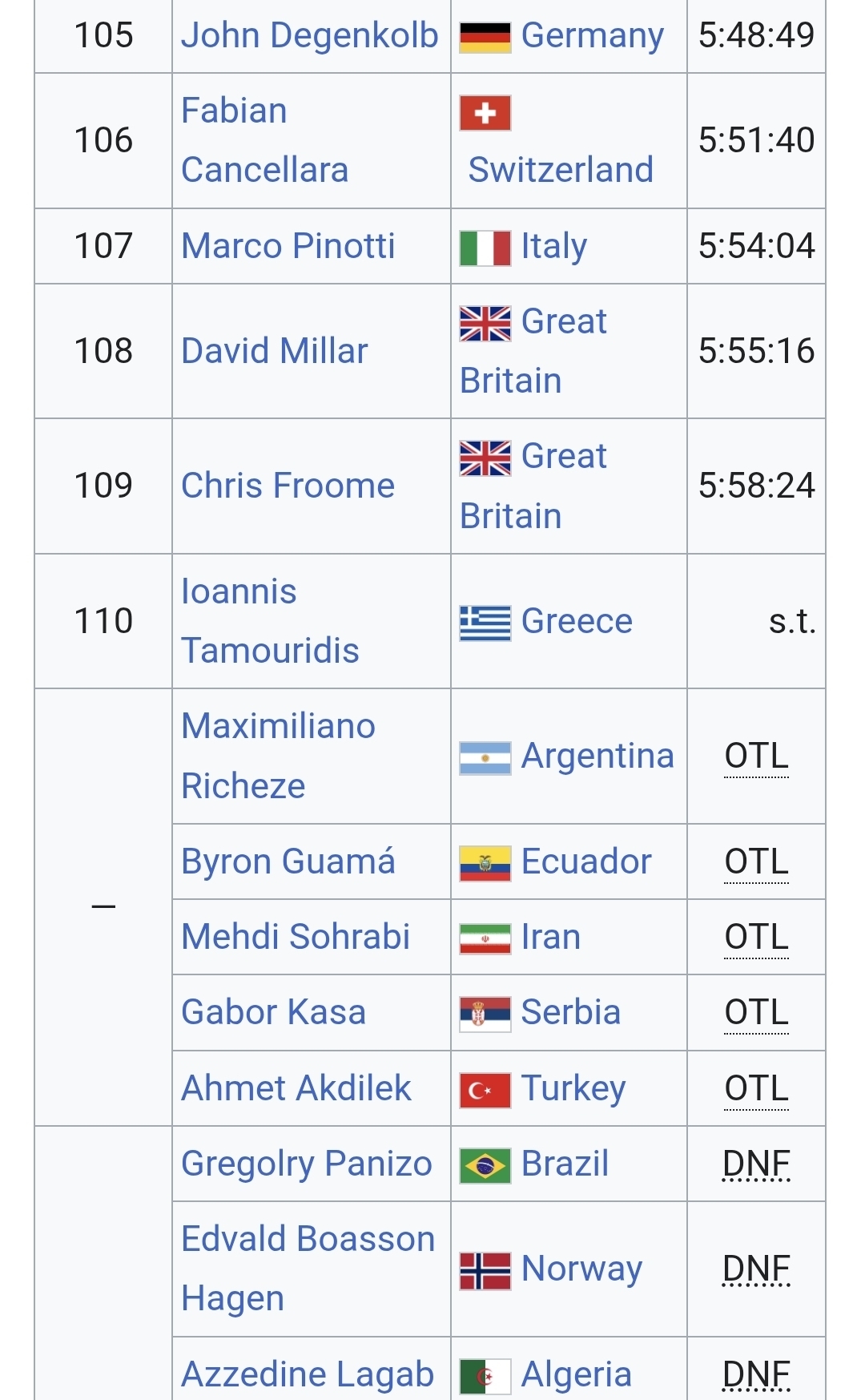This screenshot has height=1400, width=865.
Task: Click the Turkey flag icon
Action: tap(485, 1090)
